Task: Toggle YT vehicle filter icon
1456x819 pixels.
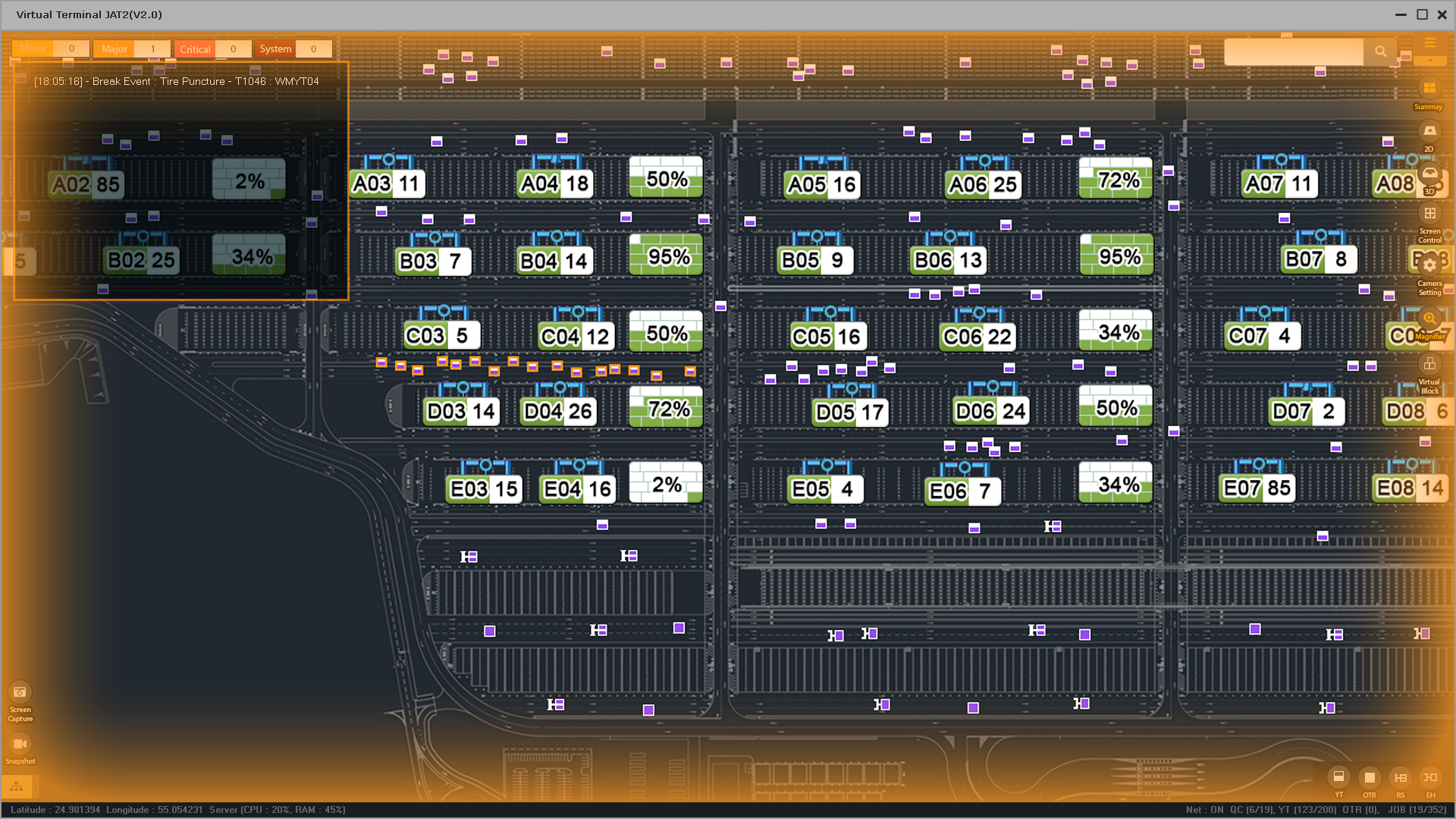Action: (x=1338, y=777)
